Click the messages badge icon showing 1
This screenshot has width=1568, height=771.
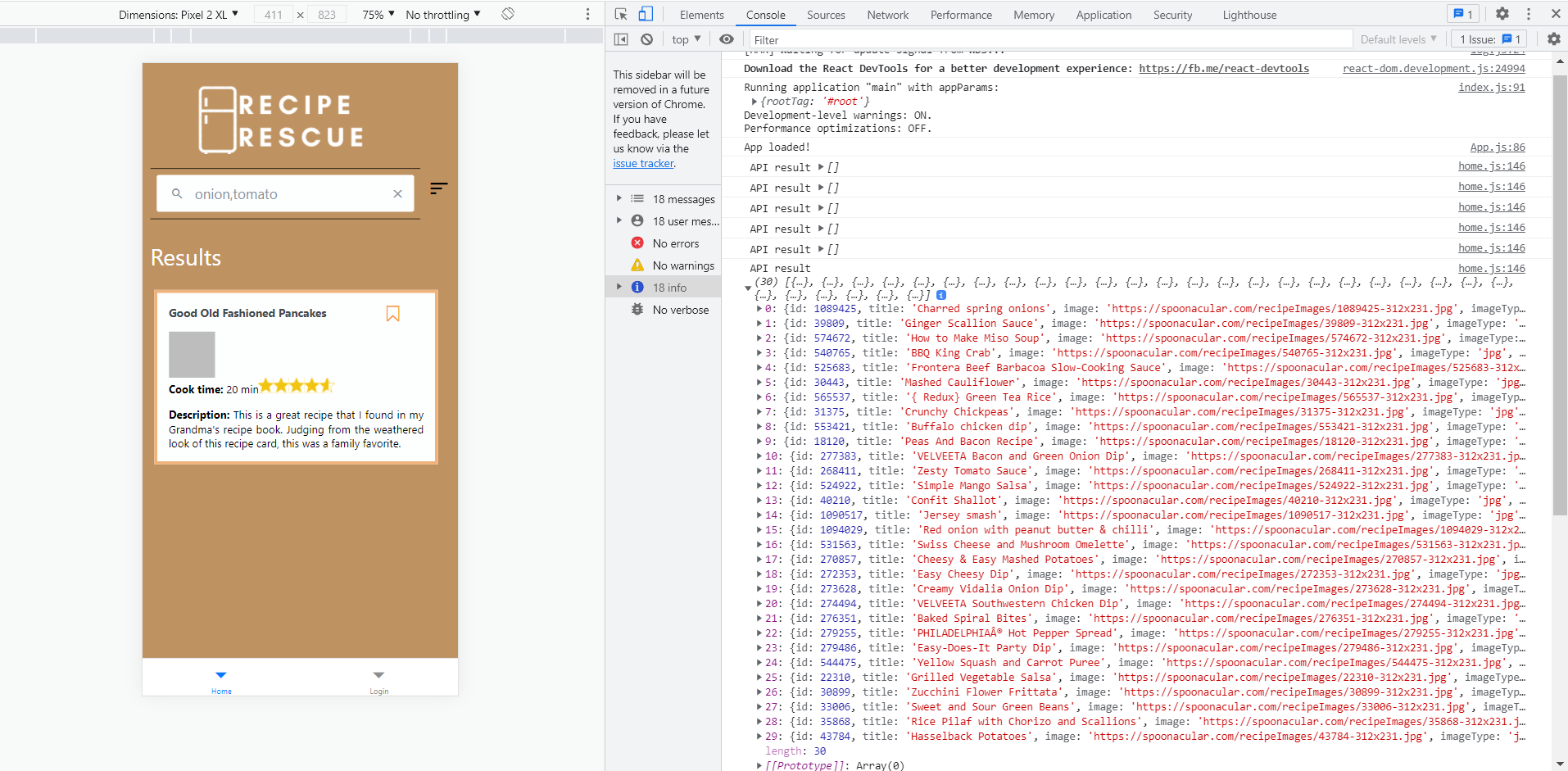pos(1462,14)
